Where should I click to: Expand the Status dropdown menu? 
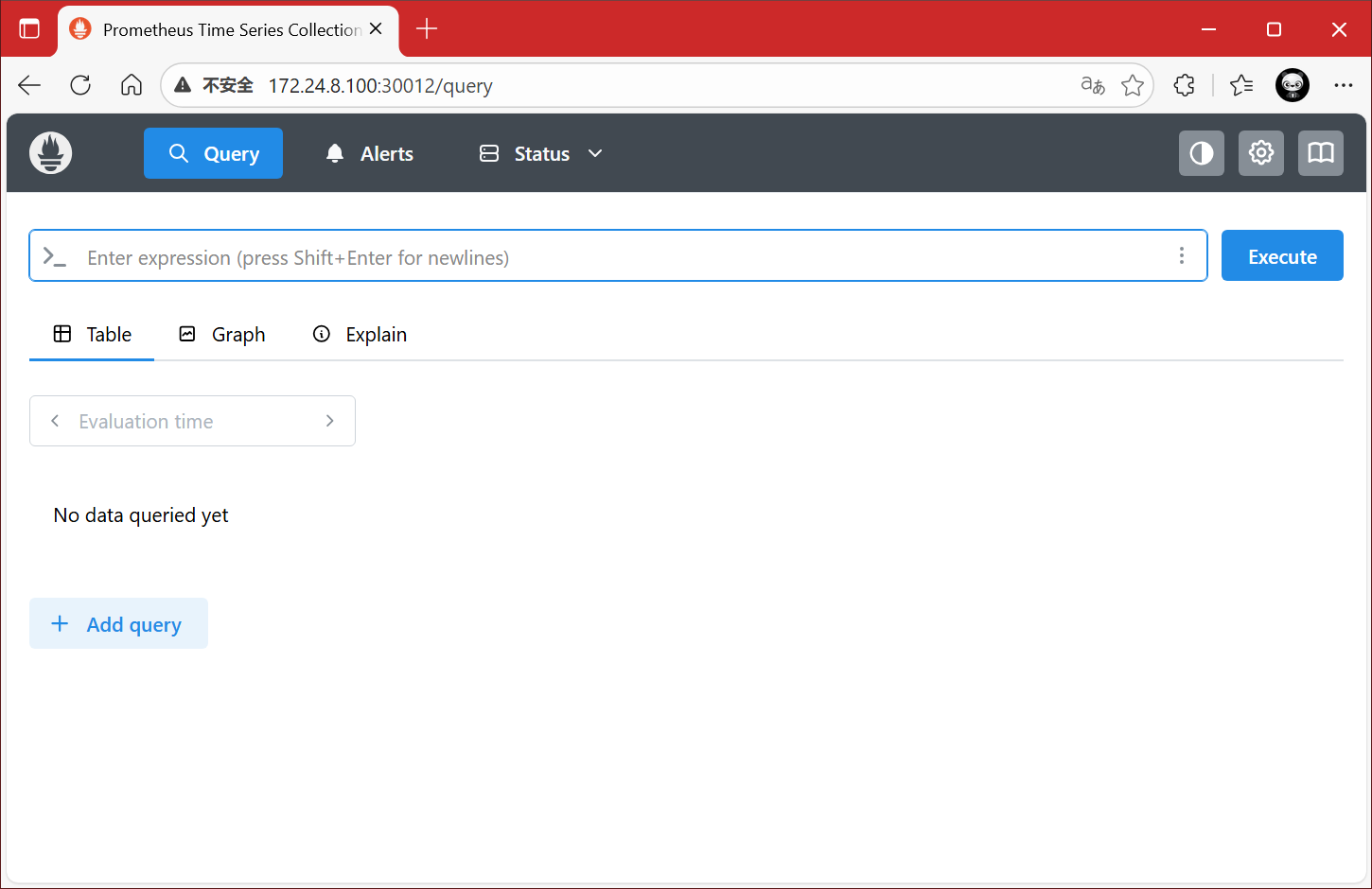pos(541,153)
